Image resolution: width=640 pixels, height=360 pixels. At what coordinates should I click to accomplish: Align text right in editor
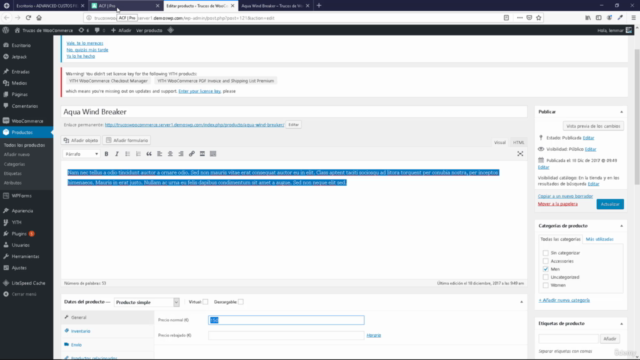point(181,154)
